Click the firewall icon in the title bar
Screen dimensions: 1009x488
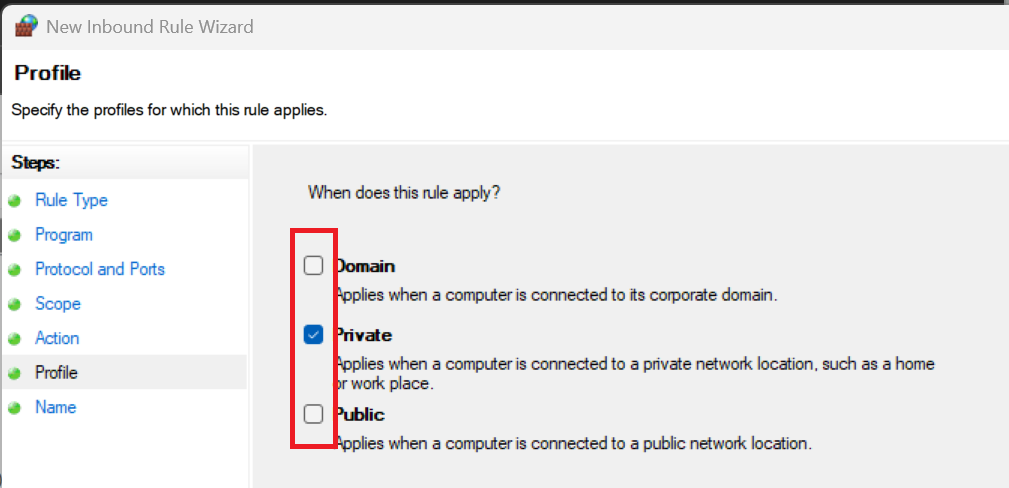[26, 27]
